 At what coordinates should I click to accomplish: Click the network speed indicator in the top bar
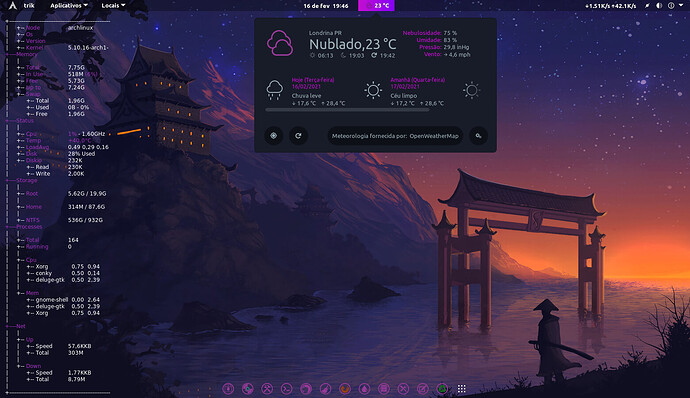[610, 6]
